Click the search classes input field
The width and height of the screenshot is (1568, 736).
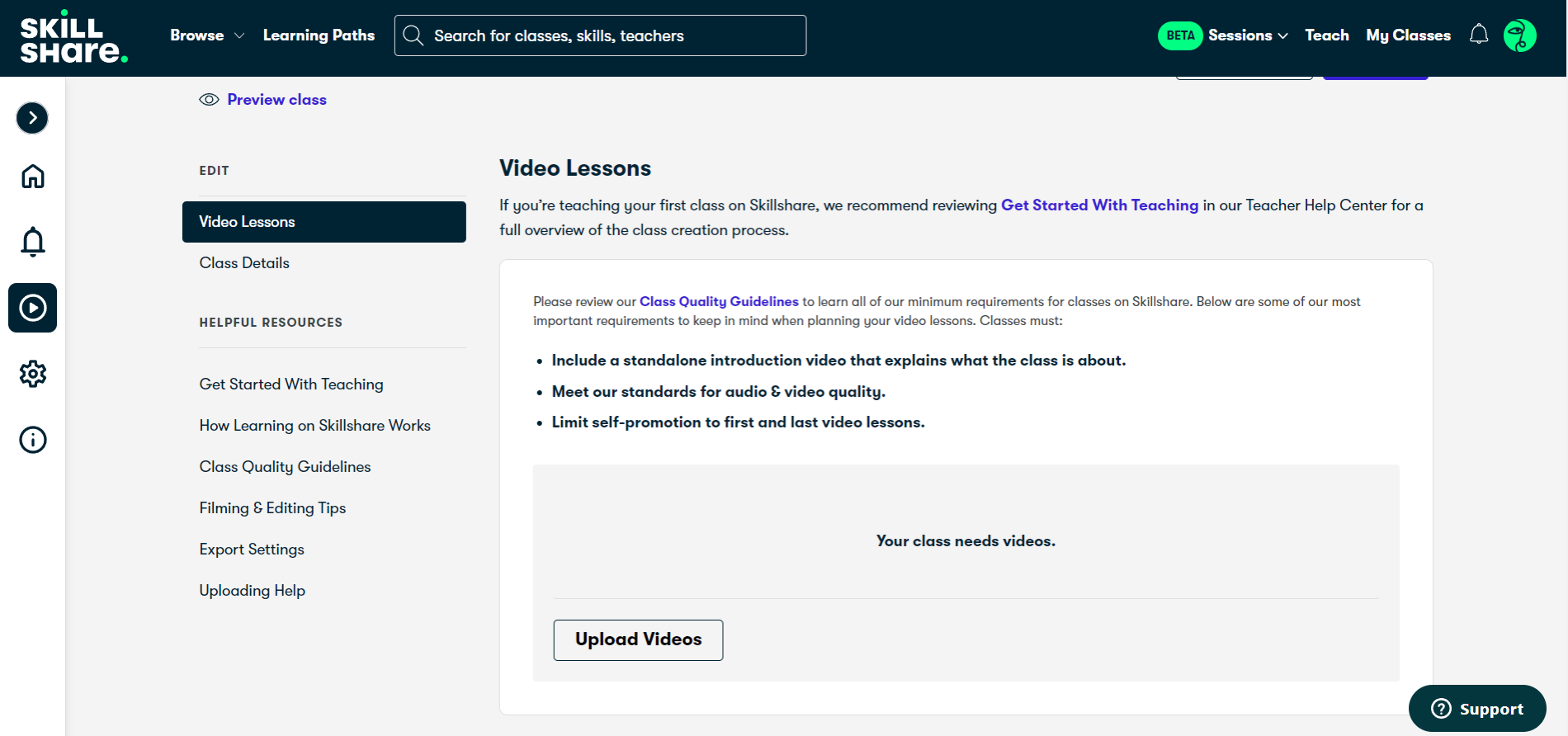click(600, 35)
